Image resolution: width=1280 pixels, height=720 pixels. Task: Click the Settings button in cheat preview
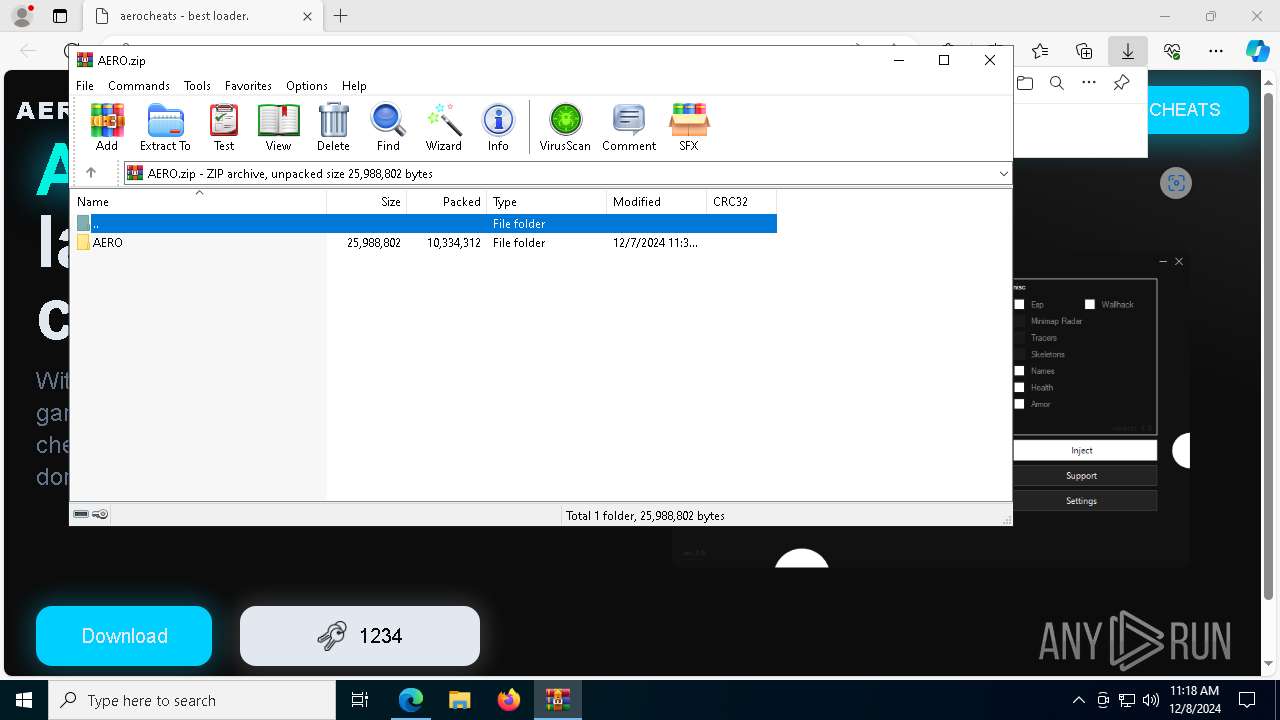(1084, 500)
